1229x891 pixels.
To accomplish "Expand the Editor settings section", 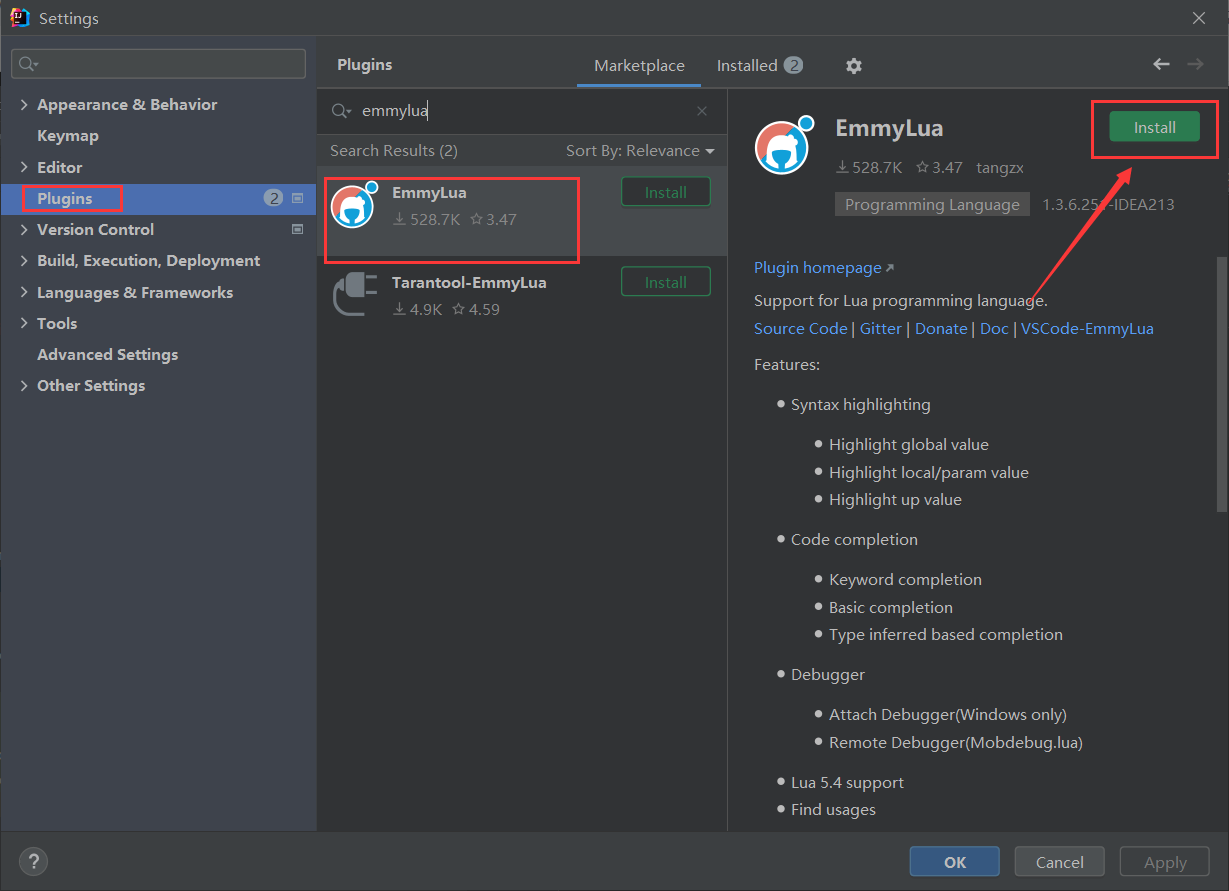I will (24, 168).
